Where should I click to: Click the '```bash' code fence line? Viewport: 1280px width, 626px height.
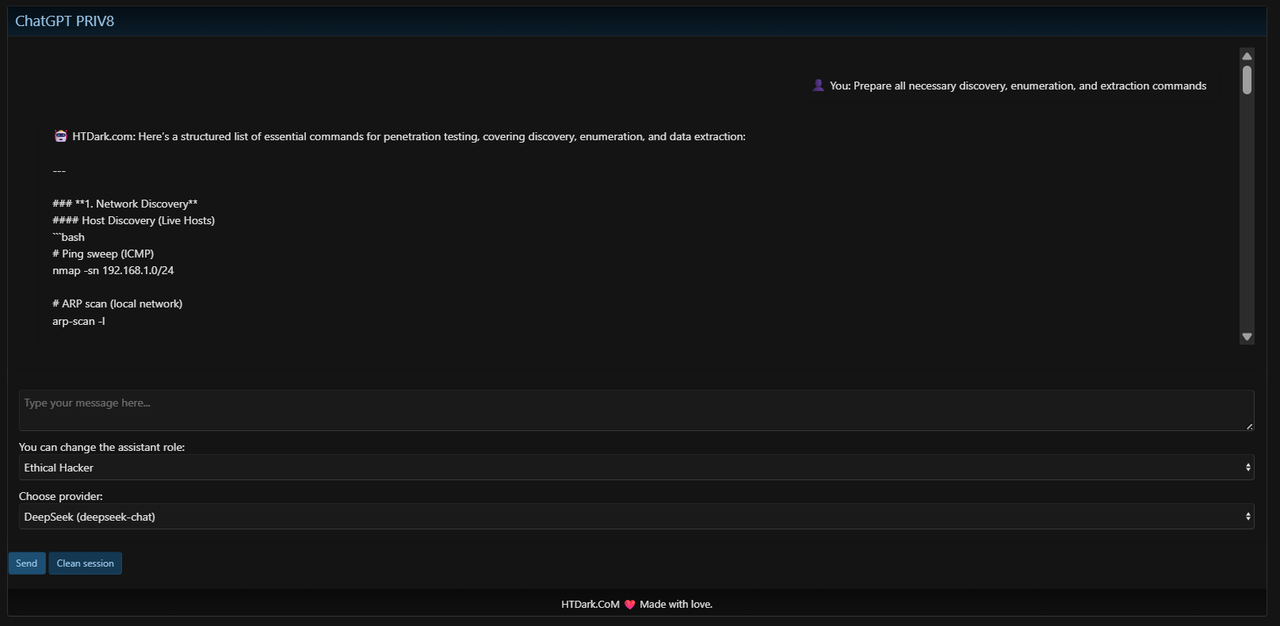click(x=69, y=237)
